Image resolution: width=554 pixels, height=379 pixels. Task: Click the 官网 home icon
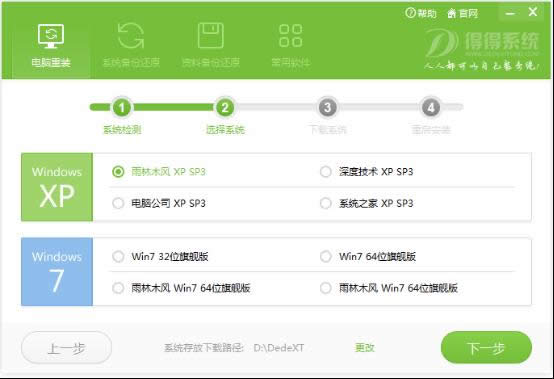coord(452,14)
